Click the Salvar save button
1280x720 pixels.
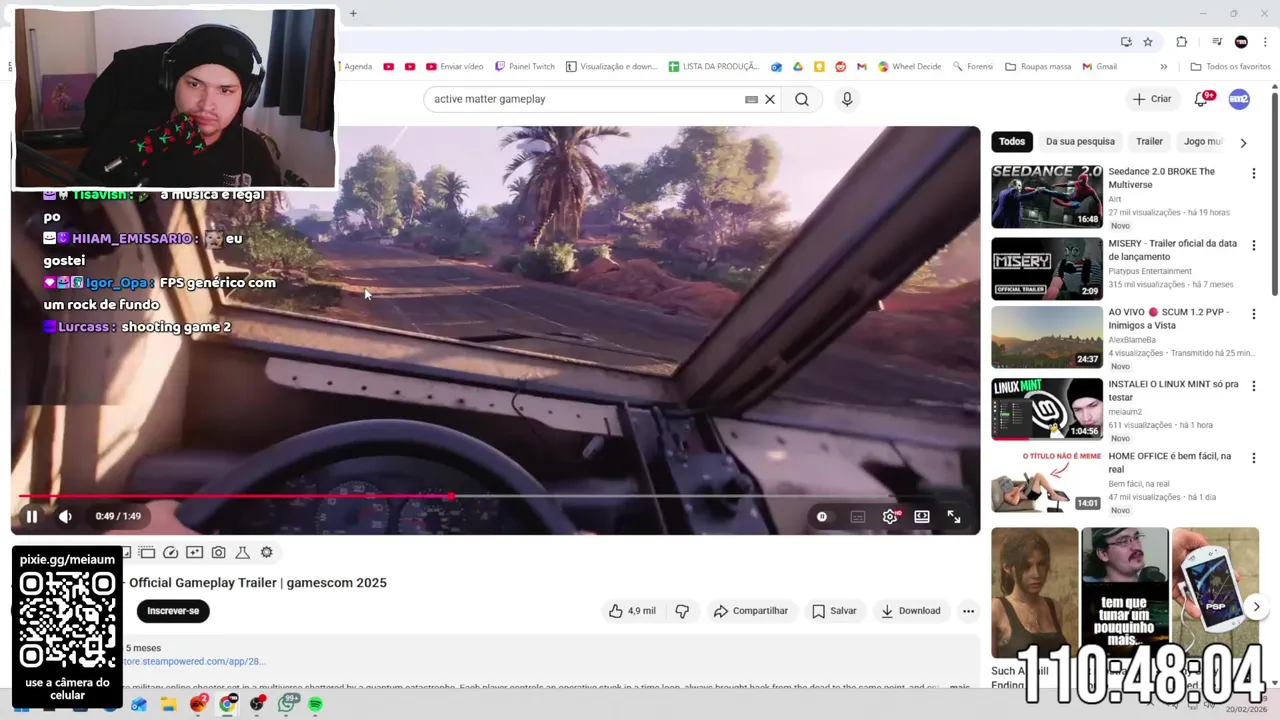[834, 611]
